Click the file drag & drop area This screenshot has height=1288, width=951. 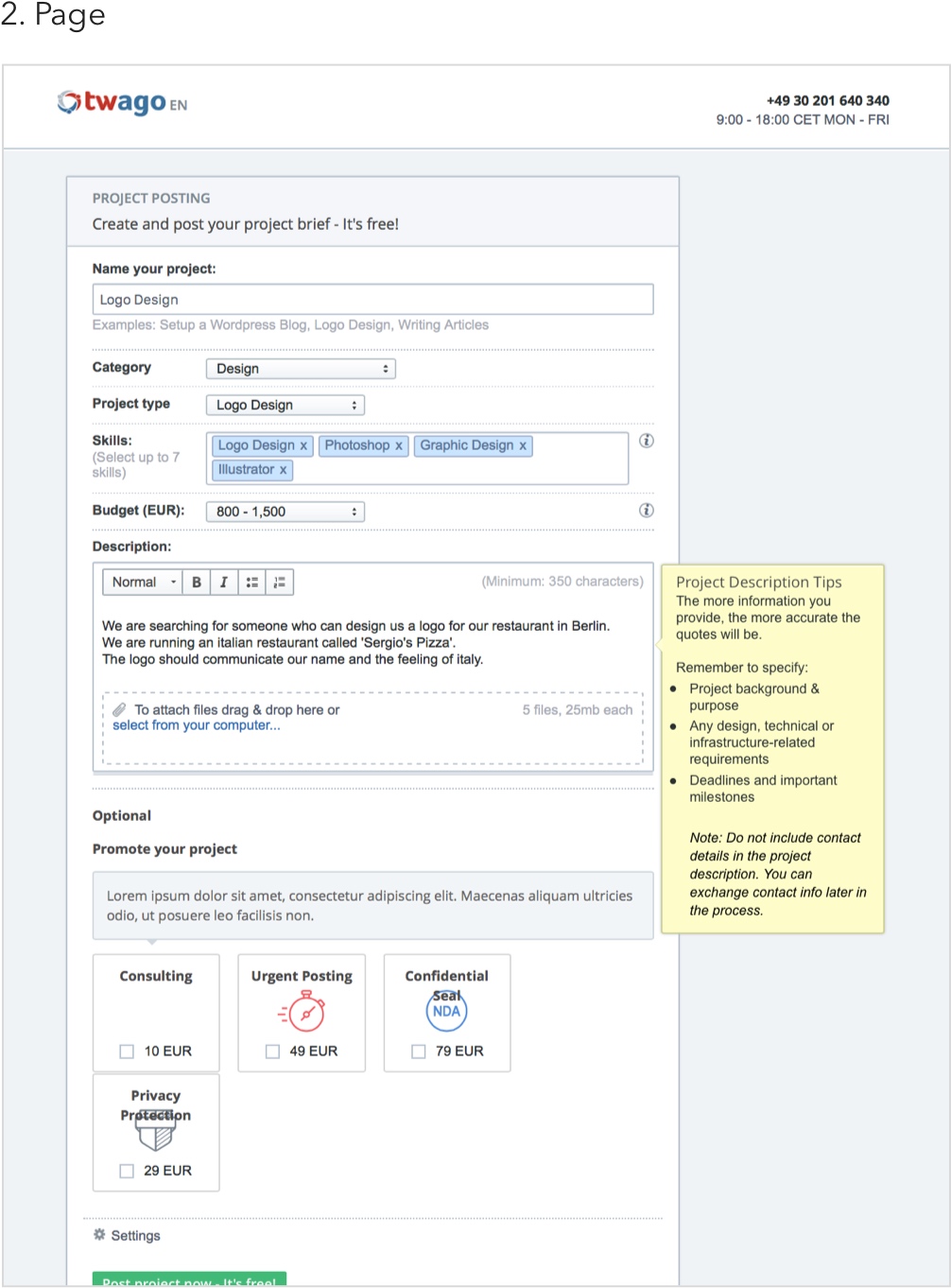(x=372, y=728)
